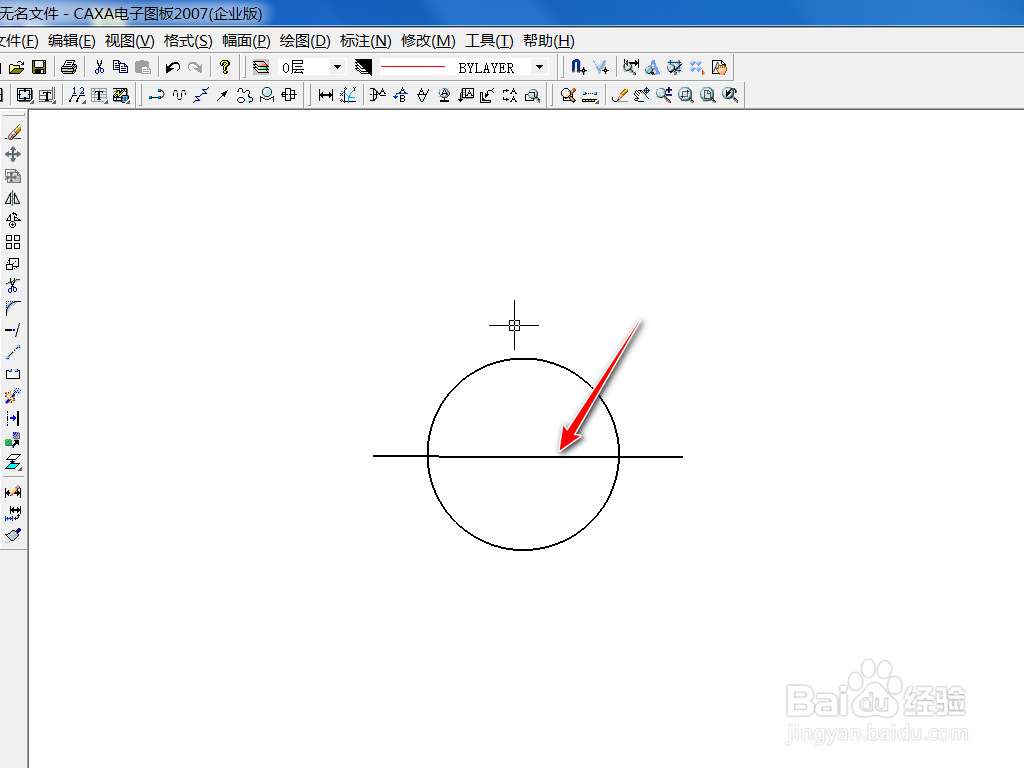Screen dimensions: 1024x768
Task: Open the layer control icon
Action: coord(261,67)
